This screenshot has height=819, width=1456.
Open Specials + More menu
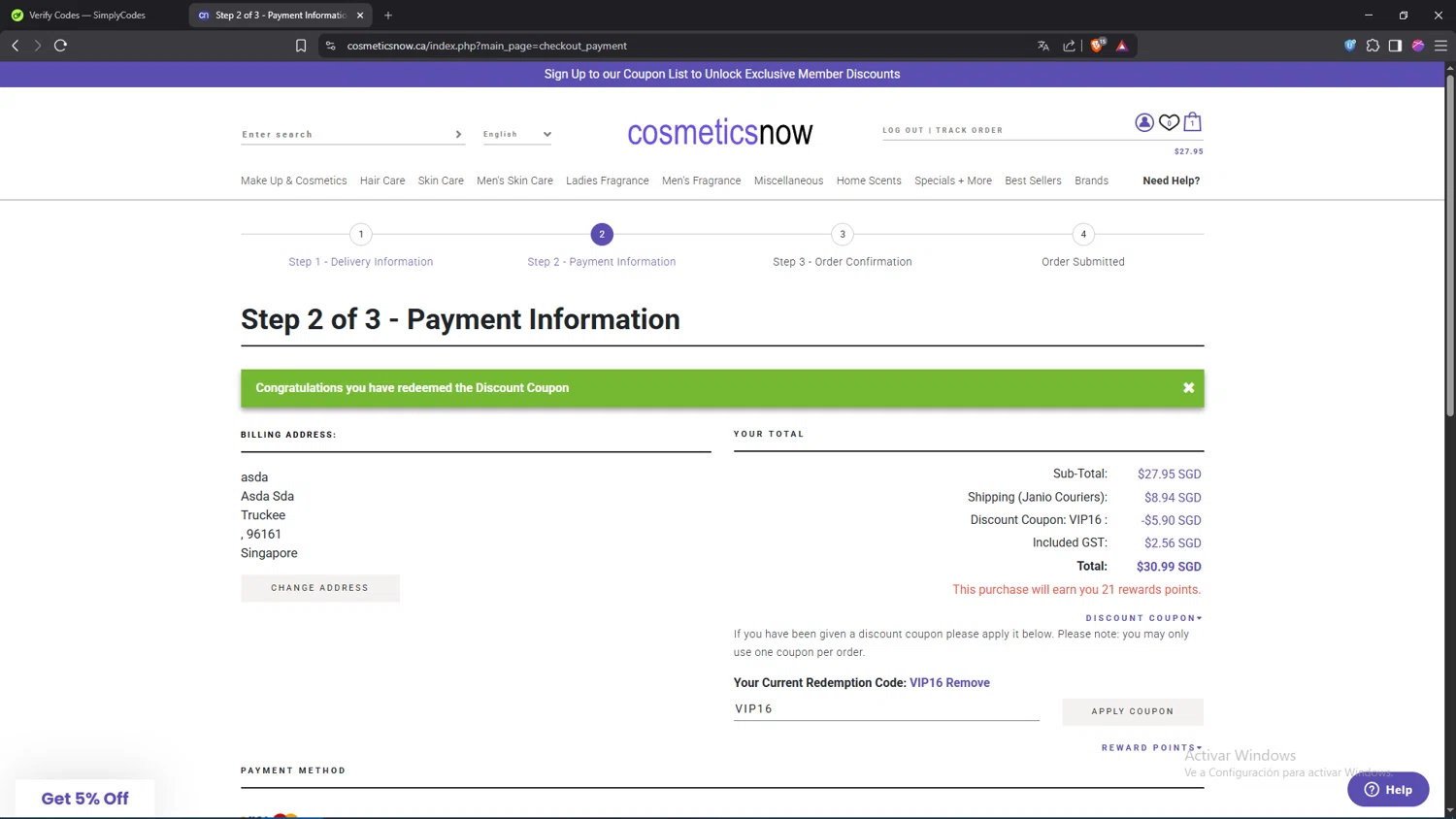pyautogui.click(x=953, y=180)
